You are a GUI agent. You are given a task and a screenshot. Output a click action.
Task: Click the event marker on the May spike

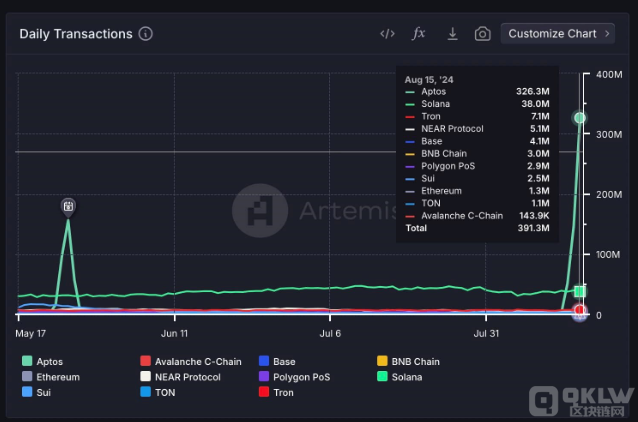click(x=68, y=206)
